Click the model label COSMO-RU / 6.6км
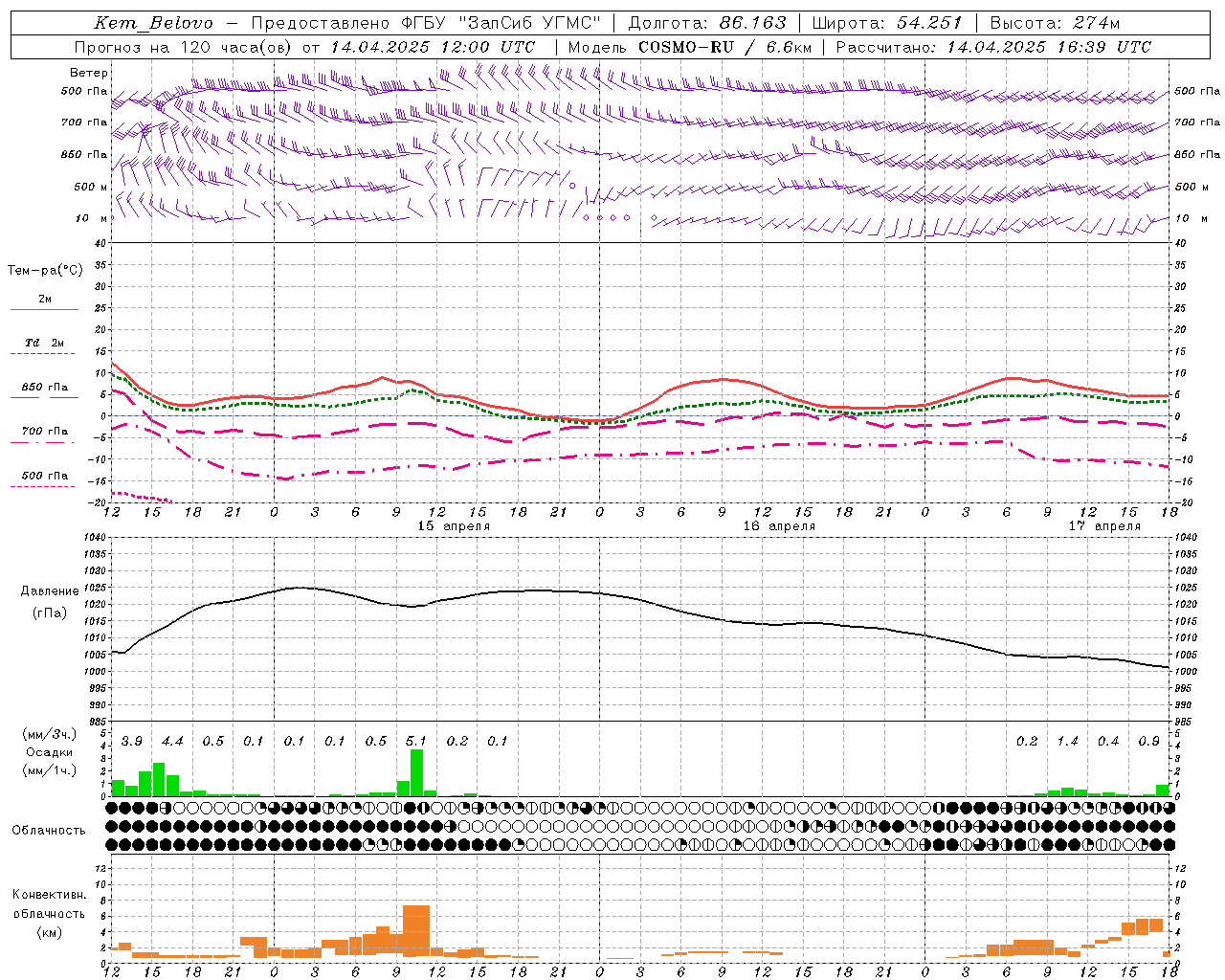1225x980 pixels. point(724,47)
